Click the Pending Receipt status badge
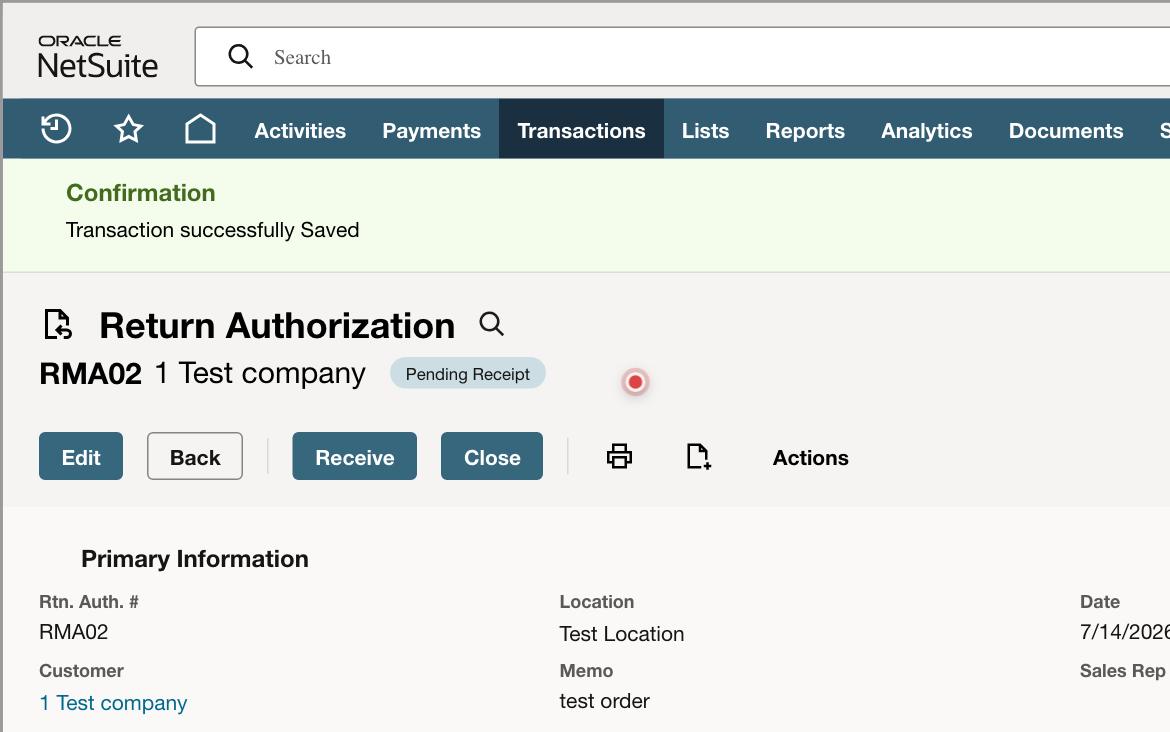The width and height of the screenshot is (1170, 732). (468, 374)
